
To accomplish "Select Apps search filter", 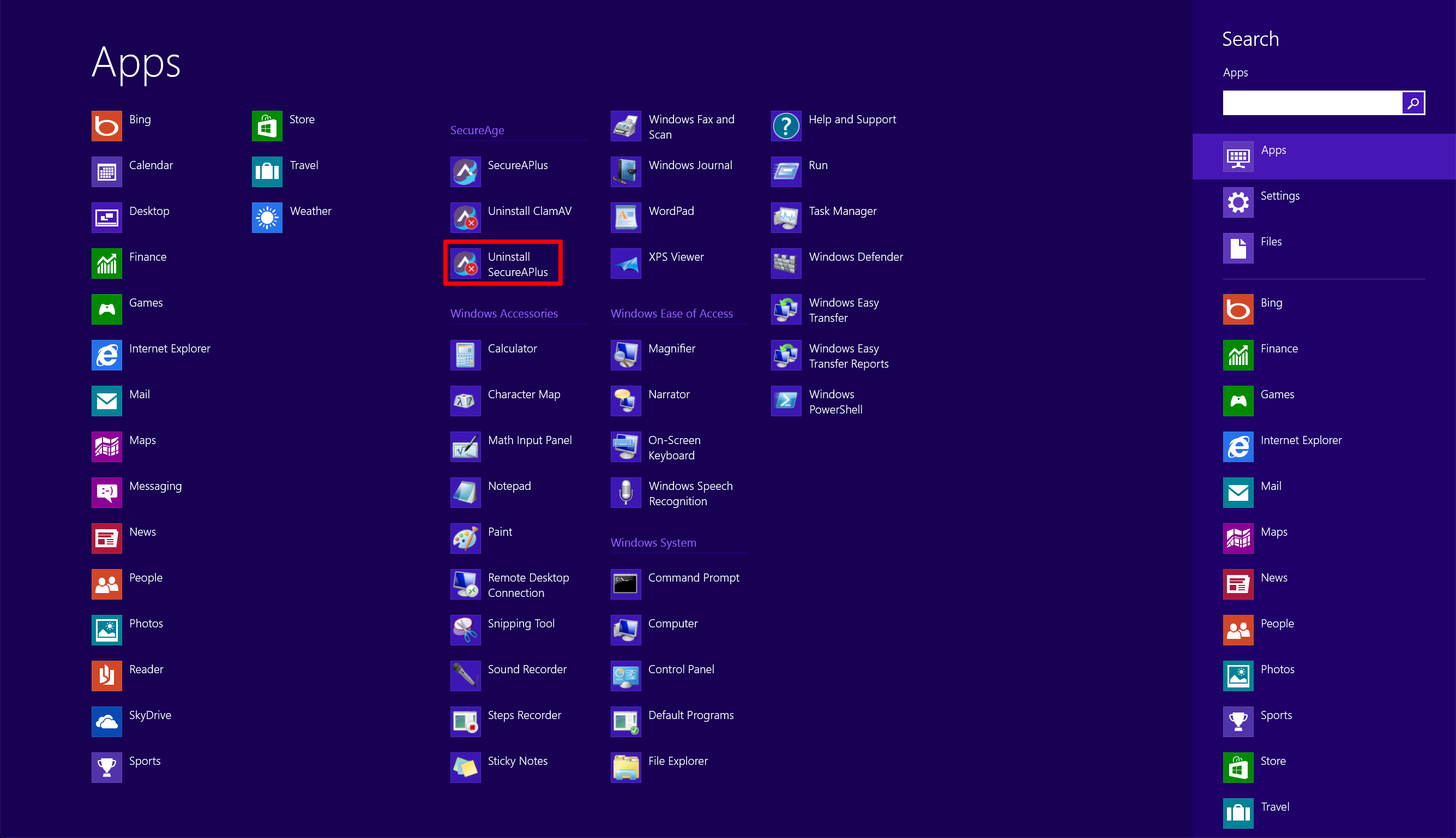I will (1323, 157).
